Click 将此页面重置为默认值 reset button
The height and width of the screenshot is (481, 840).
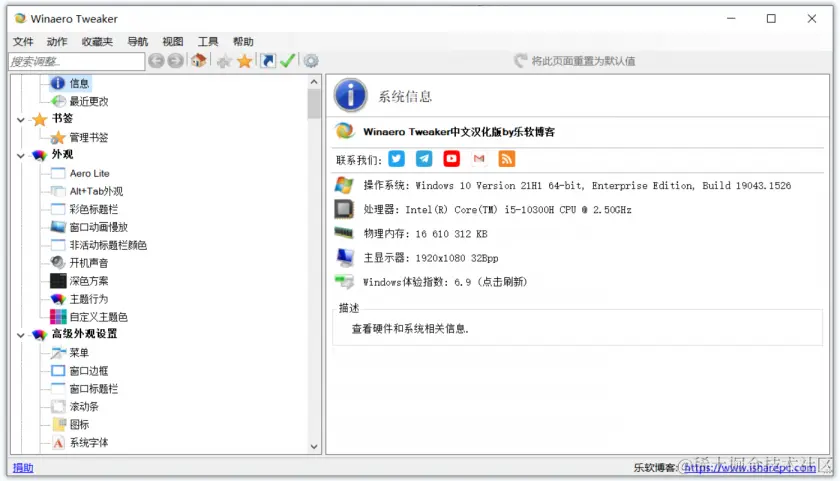point(575,61)
